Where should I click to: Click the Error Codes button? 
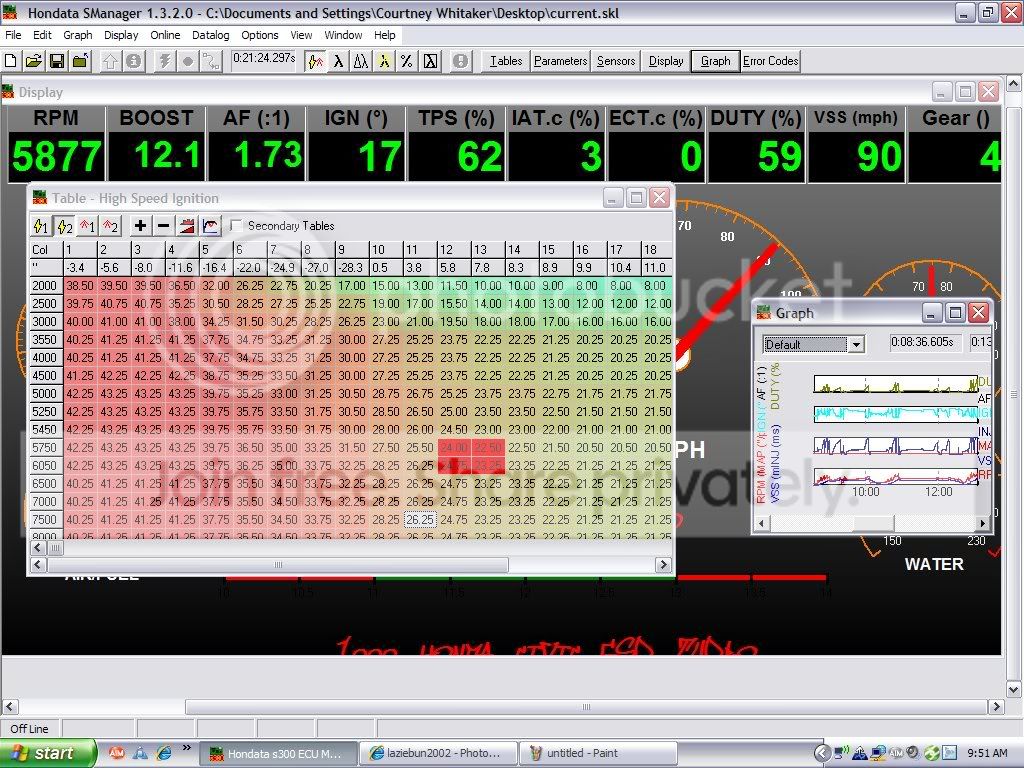point(770,61)
